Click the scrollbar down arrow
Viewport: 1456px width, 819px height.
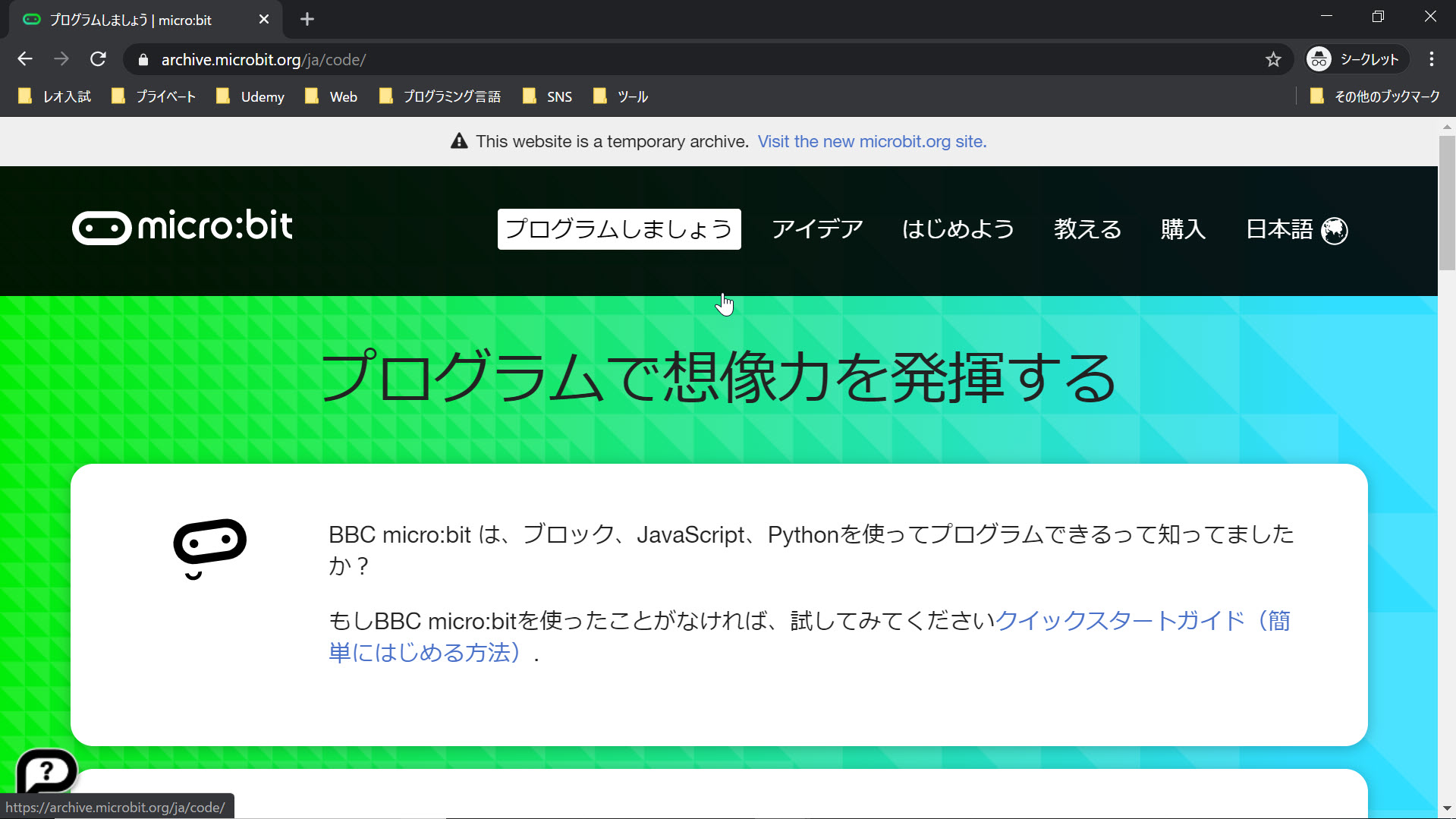click(x=1447, y=809)
